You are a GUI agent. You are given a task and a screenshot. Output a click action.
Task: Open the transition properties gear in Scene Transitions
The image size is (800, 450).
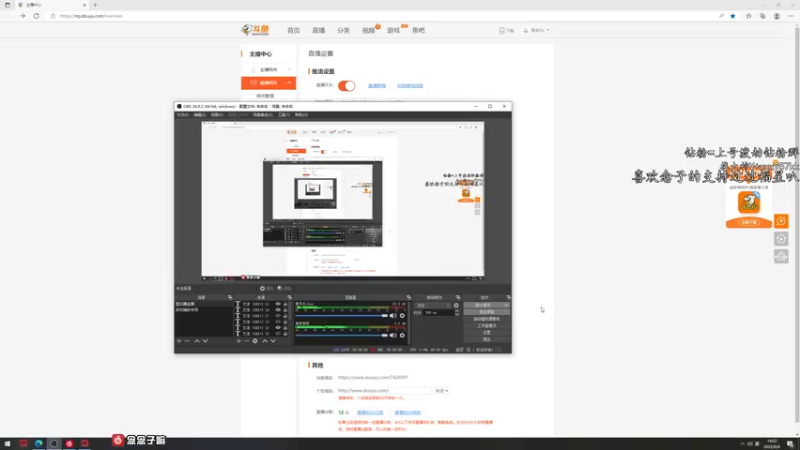coord(456,306)
